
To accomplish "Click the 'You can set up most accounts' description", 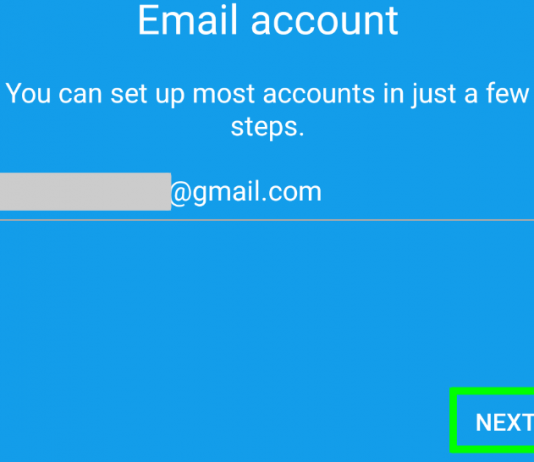I will (x=267, y=110).
